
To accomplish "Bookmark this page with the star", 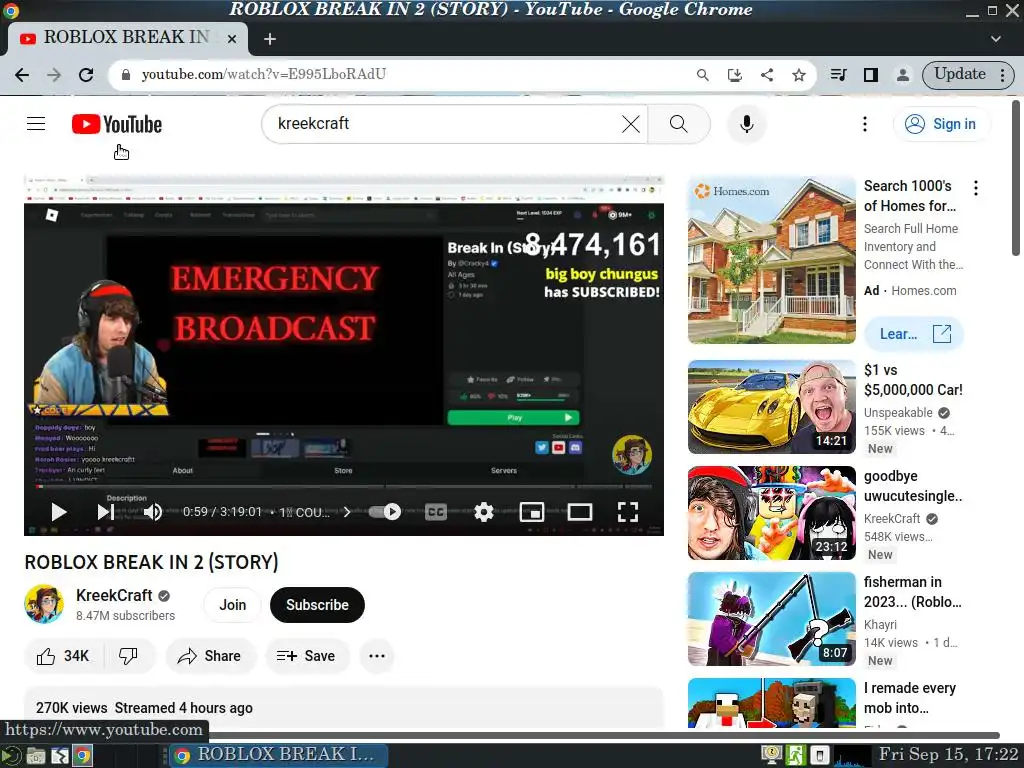I will click(x=799, y=74).
